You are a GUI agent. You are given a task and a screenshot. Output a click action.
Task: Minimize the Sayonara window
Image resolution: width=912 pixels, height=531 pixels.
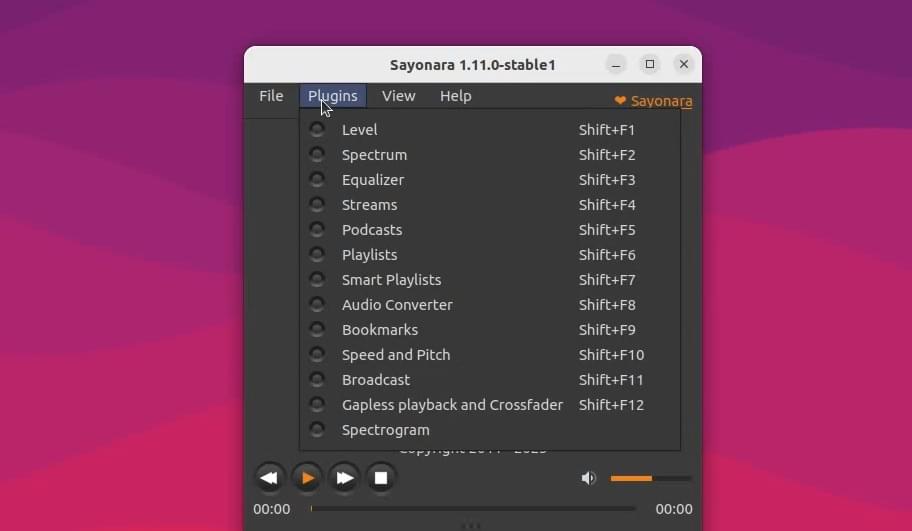click(616, 64)
